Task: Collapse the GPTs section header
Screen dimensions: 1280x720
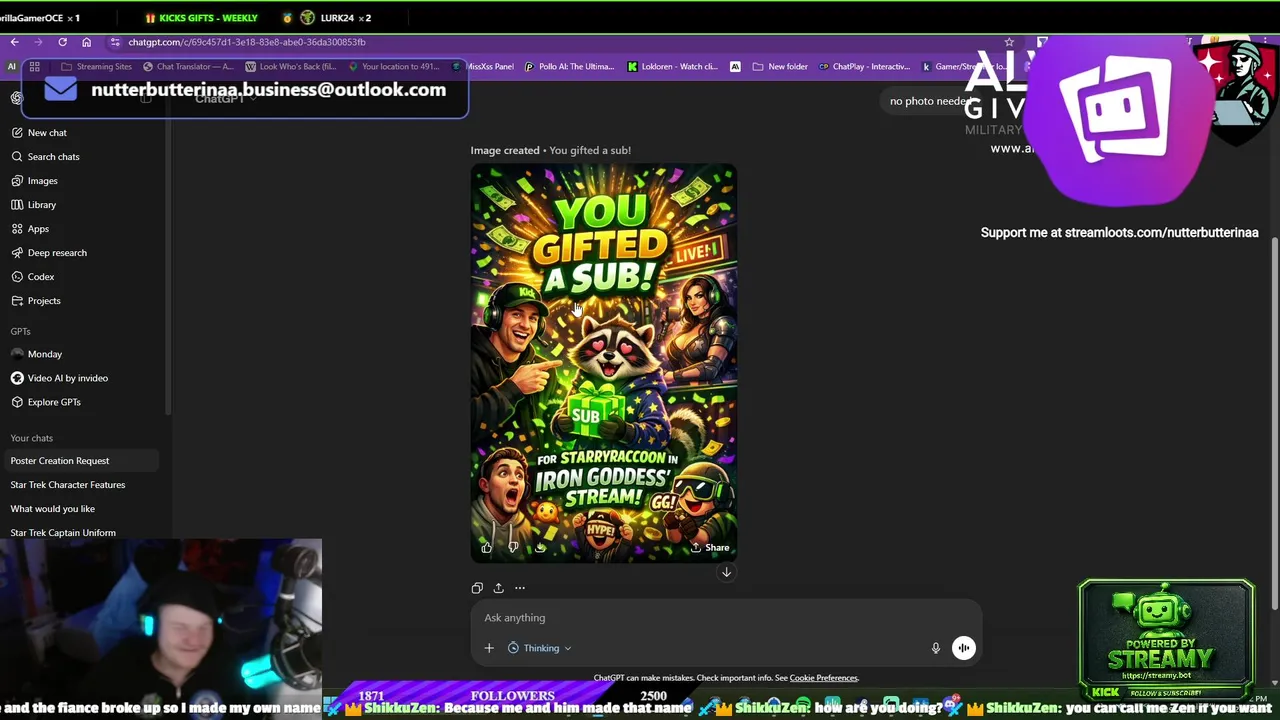Action: [20, 331]
